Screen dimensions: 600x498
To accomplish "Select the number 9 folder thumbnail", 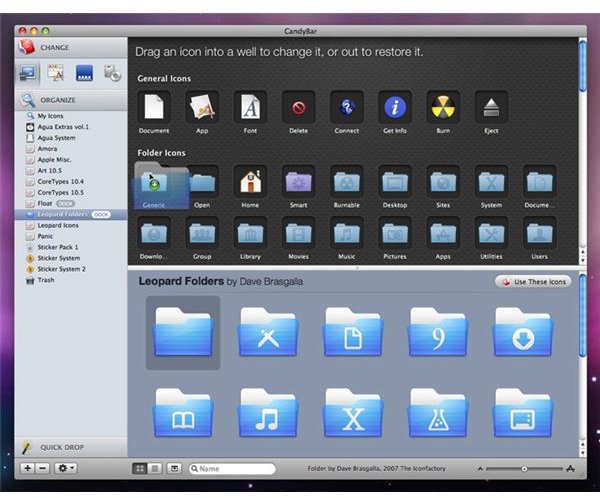I will coord(438,332).
